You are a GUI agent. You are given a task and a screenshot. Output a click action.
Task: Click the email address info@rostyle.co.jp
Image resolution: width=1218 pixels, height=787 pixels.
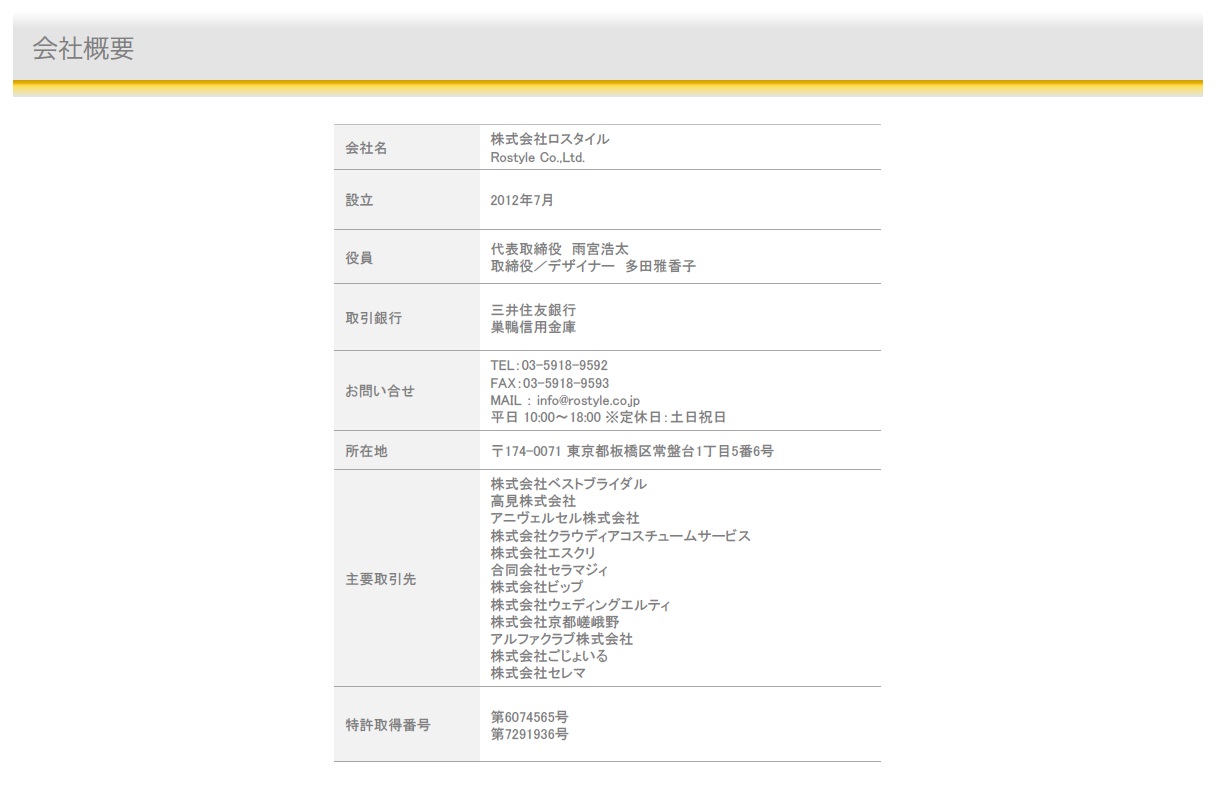588,400
